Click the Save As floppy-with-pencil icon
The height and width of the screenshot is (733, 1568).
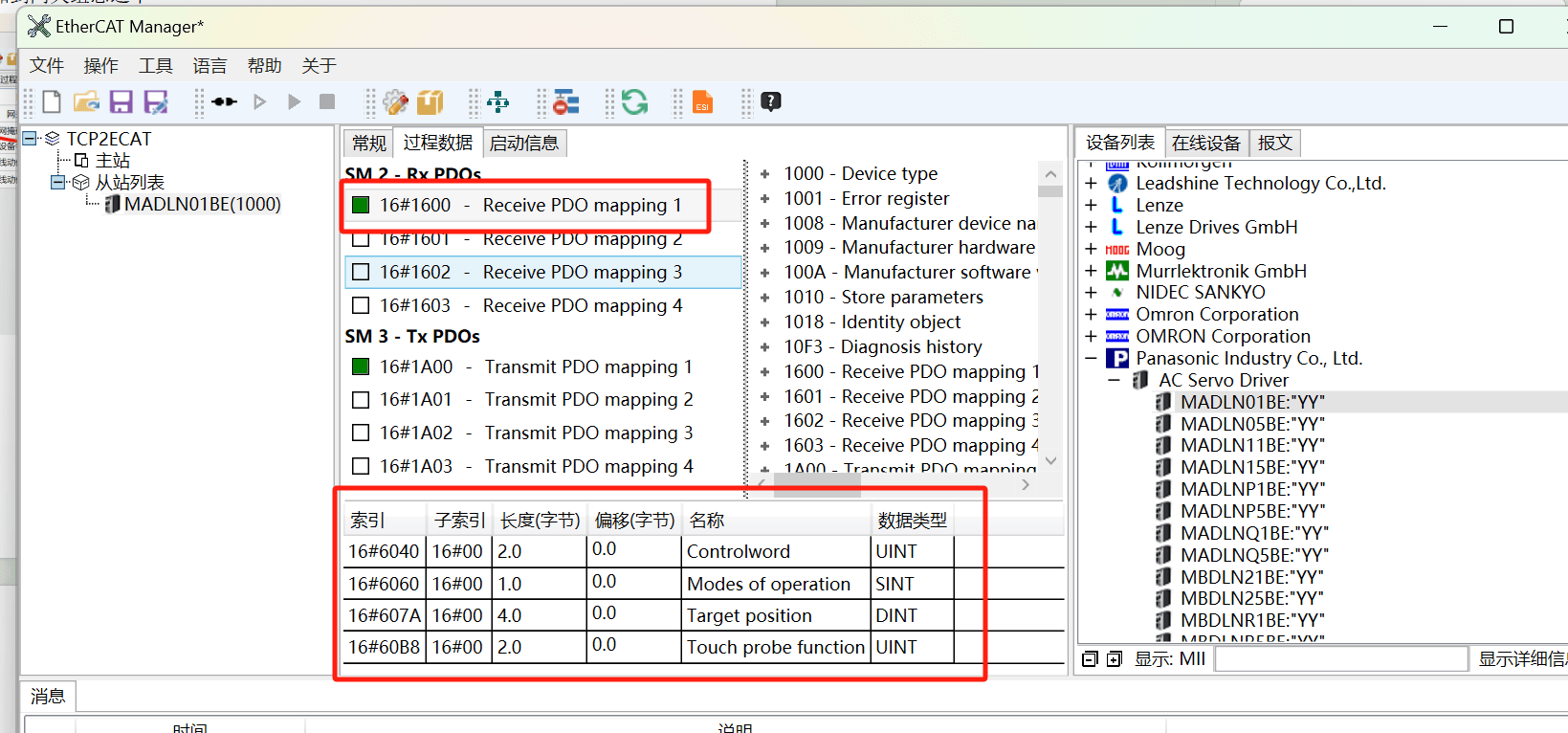156,101
